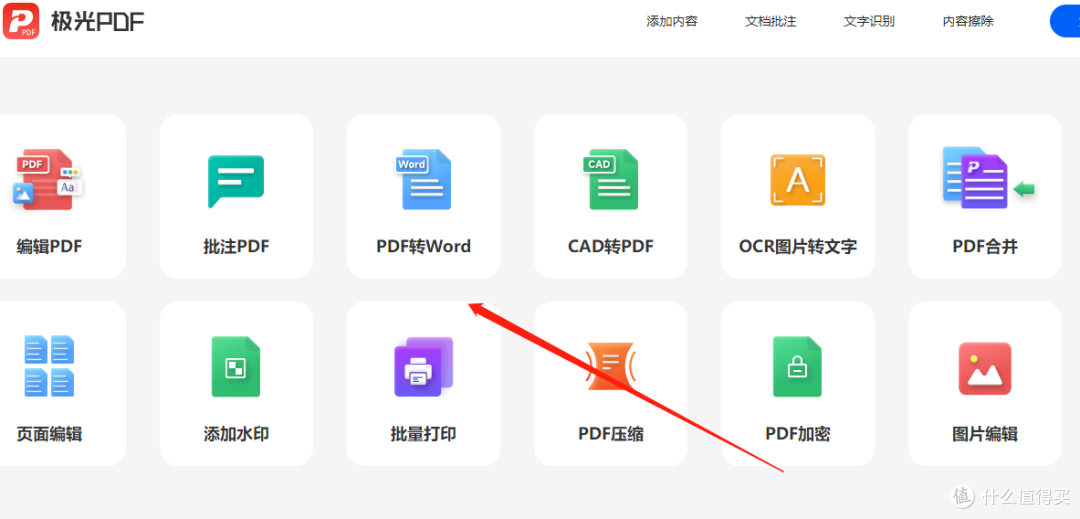
Task: Click the 编辑PDF label
Action: point(49,246)
